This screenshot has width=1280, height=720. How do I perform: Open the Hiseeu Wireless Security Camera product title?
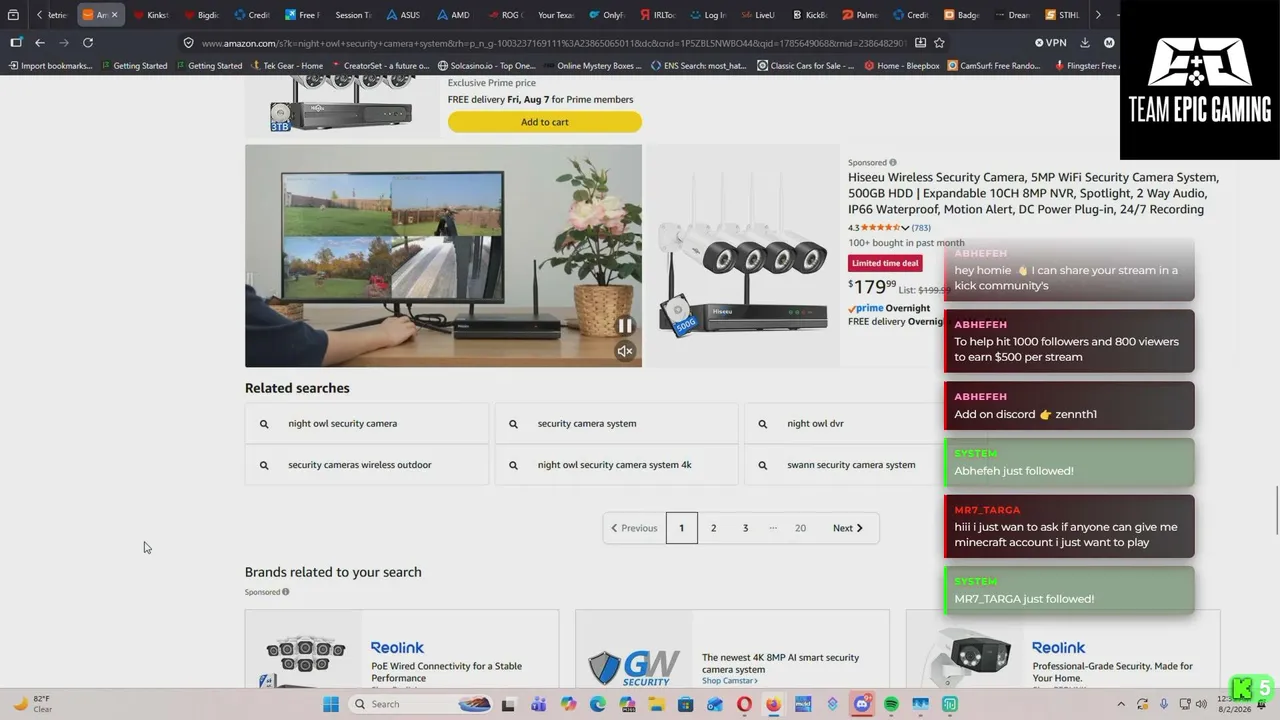coord(1033,193)
